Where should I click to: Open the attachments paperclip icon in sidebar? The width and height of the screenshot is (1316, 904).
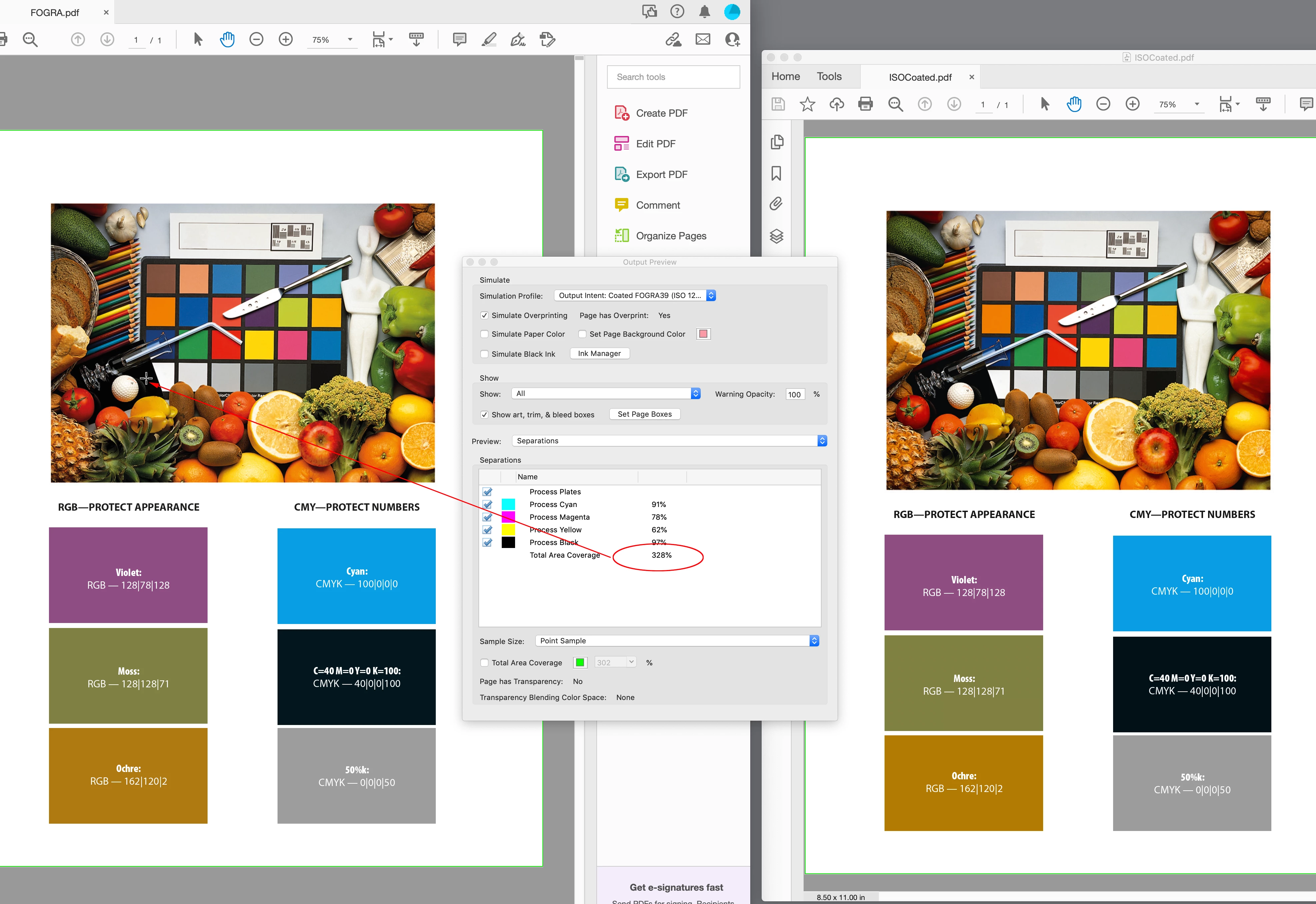(x=776, y=204)
